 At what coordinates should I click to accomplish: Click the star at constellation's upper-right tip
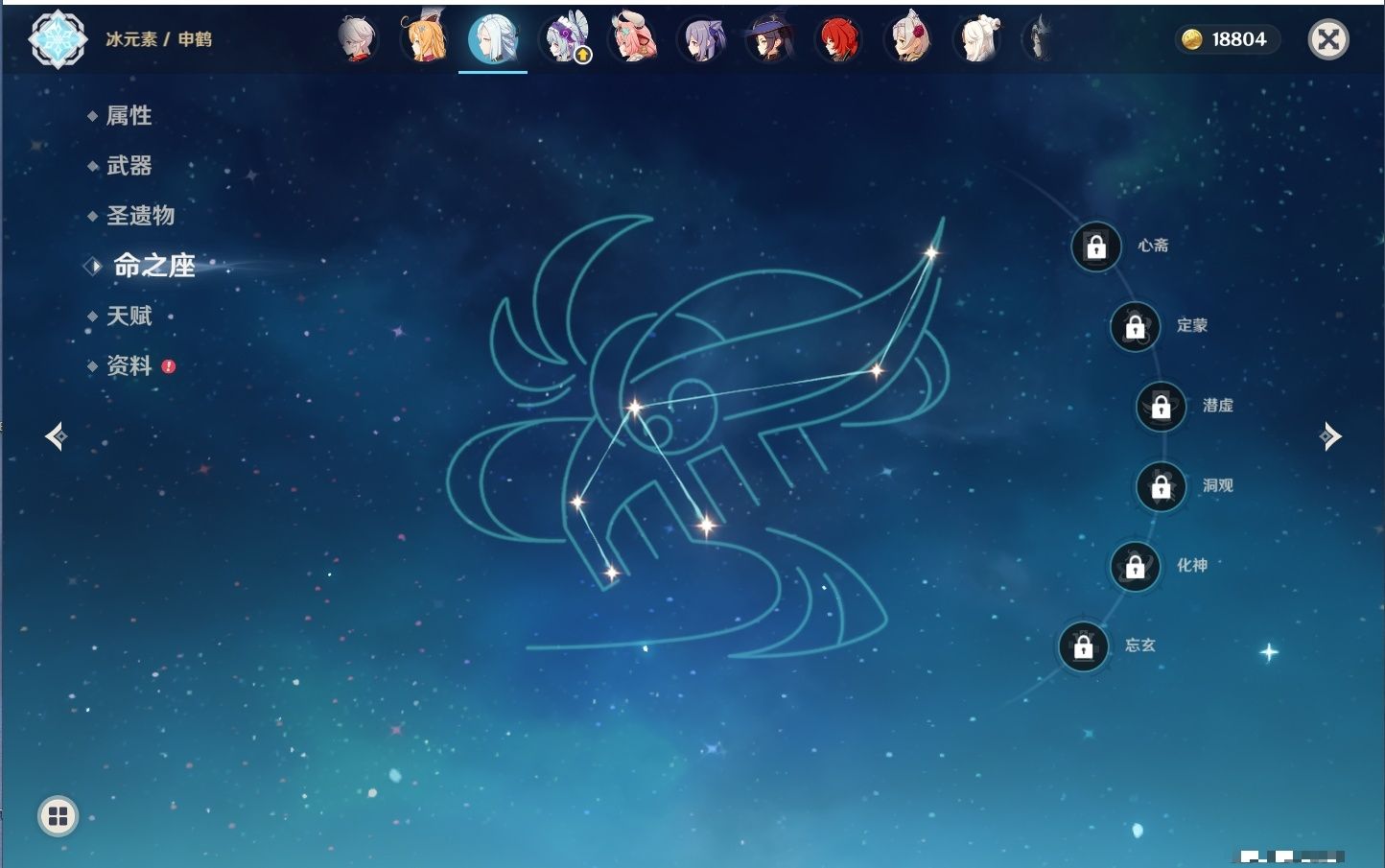click(x=930, y=253)
